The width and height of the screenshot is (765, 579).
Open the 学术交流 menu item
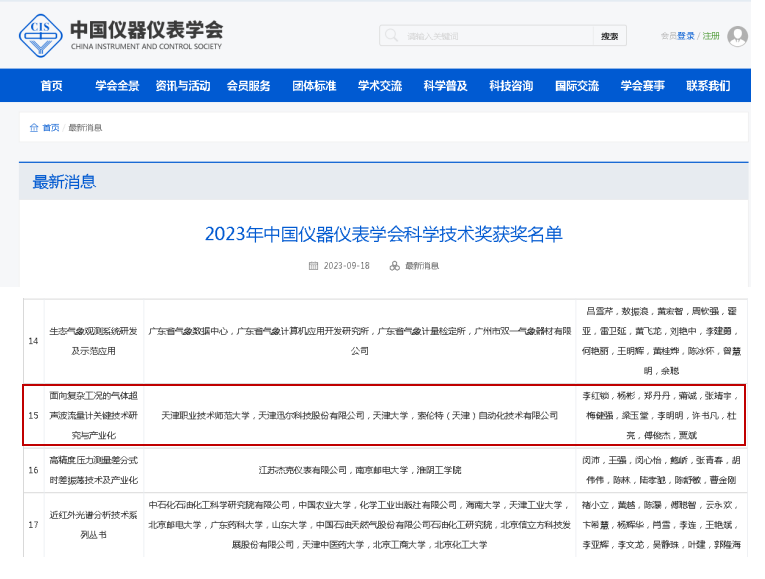coord(380,86)
